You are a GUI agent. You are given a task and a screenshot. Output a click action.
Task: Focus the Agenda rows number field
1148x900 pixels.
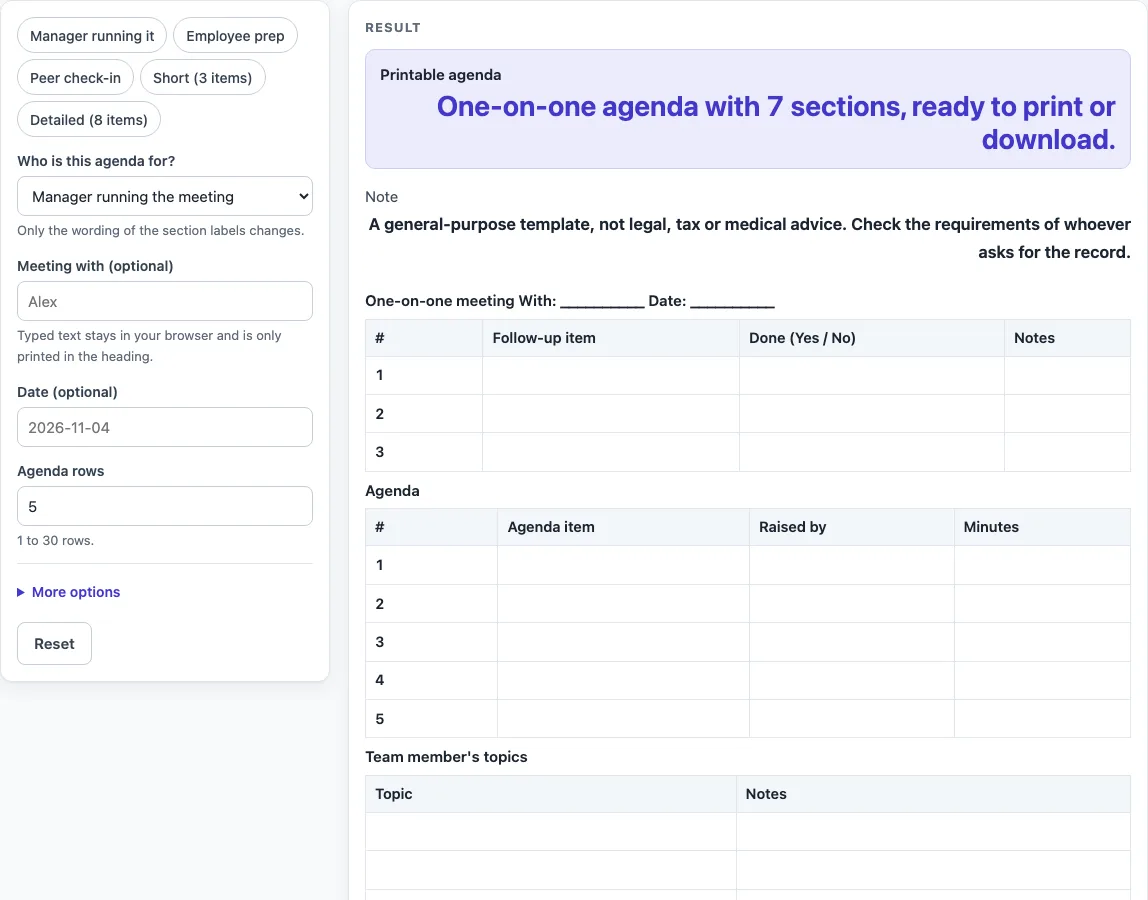point(165,506)
